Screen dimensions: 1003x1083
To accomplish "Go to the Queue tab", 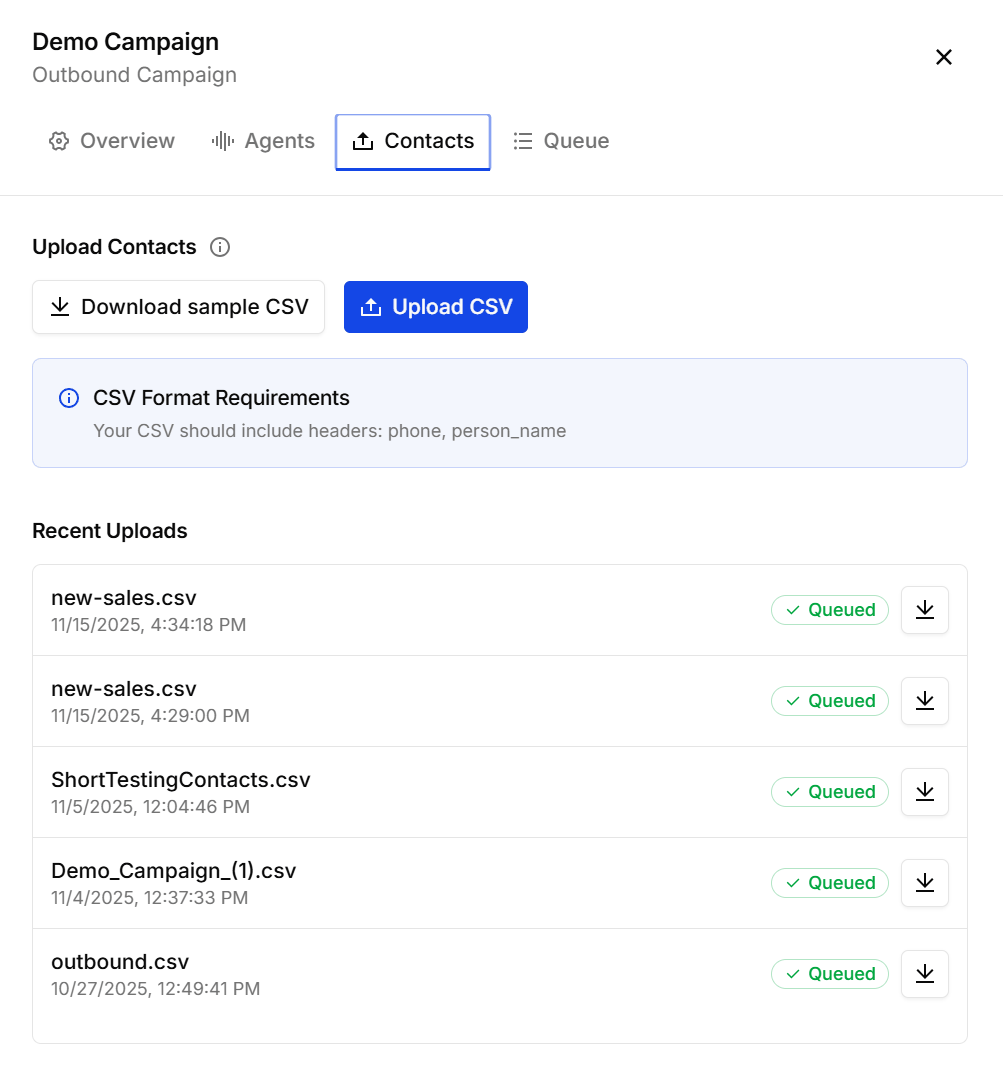I will click(562, 141).
